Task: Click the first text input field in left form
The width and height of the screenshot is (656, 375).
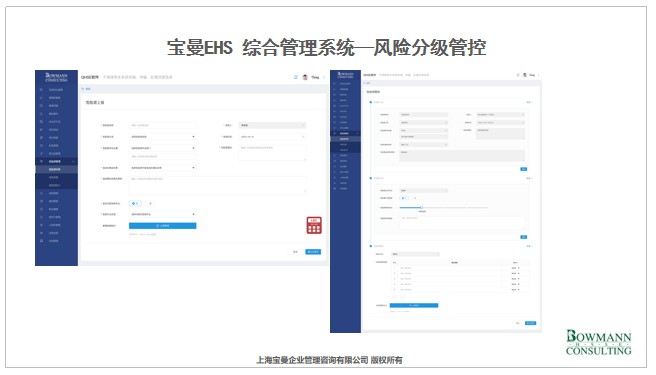Action: click(162, 125)
